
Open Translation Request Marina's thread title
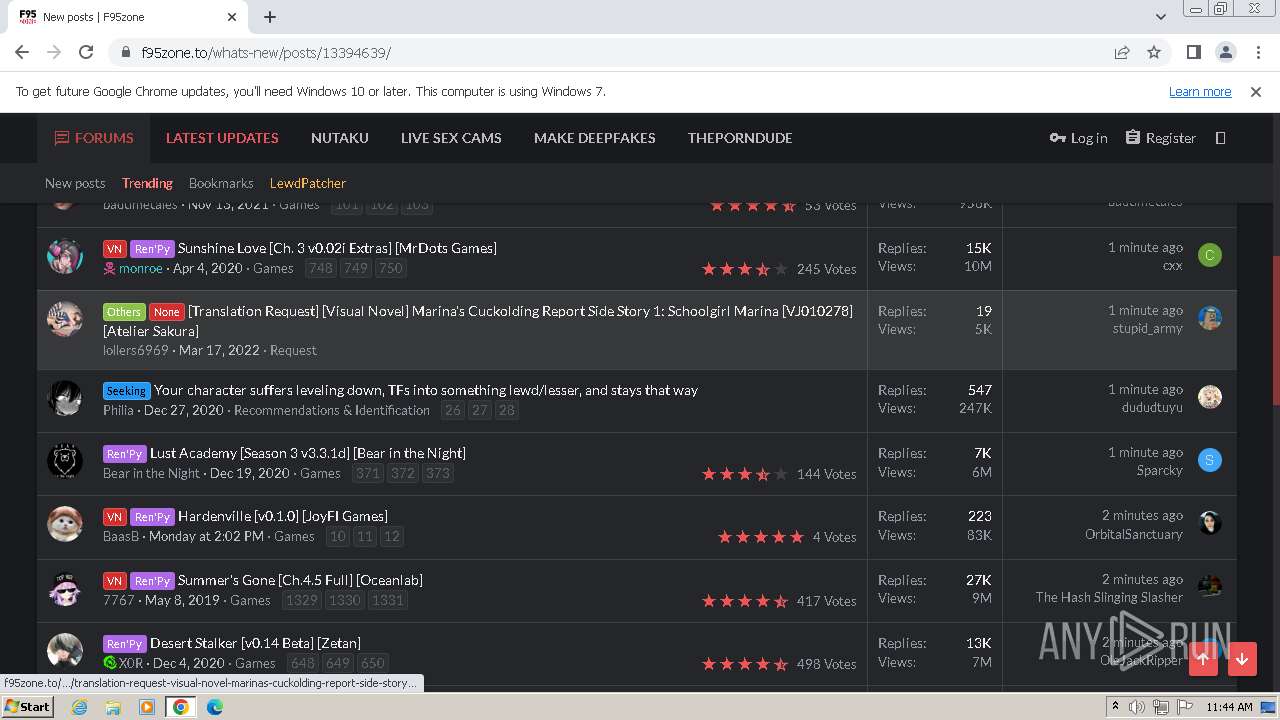[x=478, y=320]
